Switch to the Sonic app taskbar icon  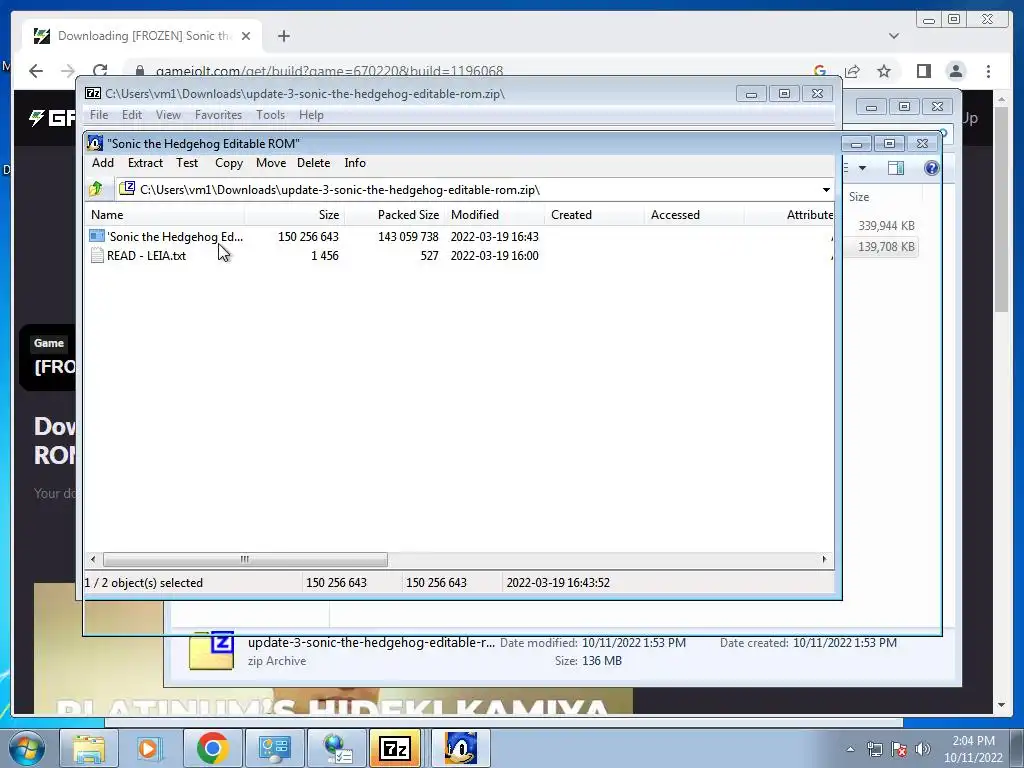460,748
